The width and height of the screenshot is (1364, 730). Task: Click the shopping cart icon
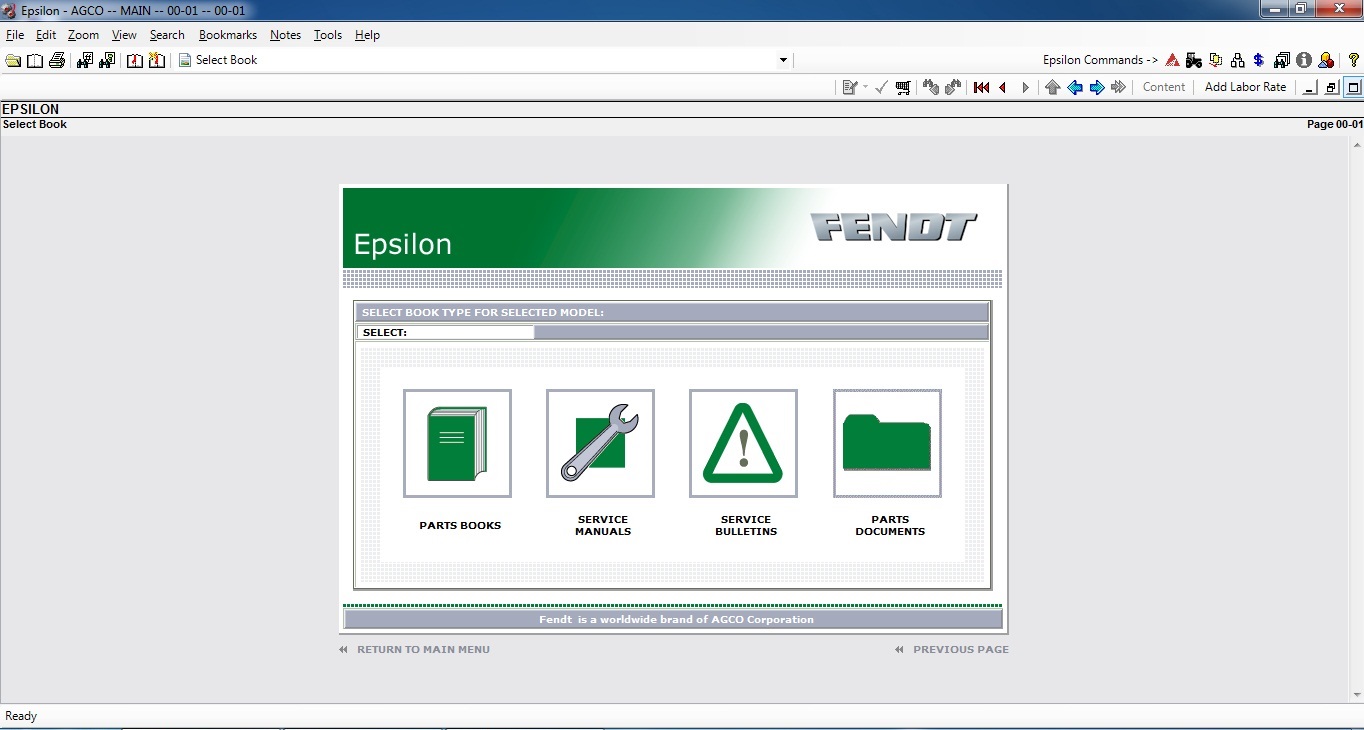click(x=903, y=87)
